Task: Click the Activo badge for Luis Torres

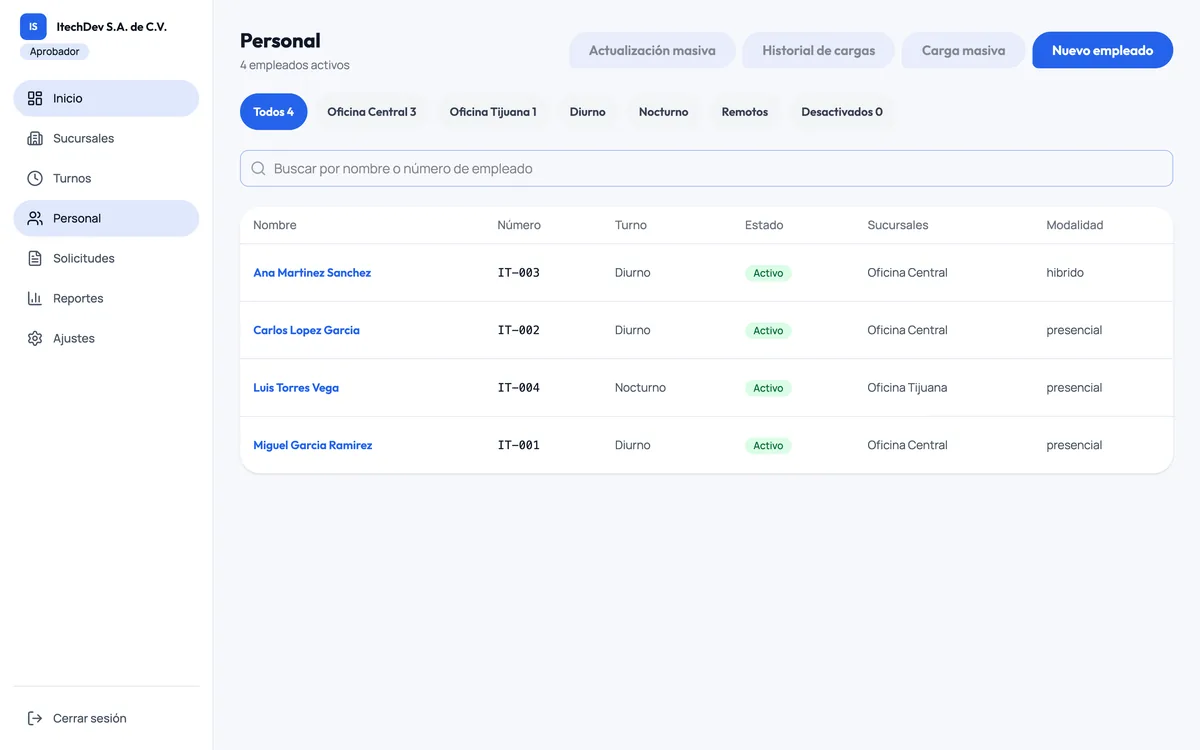Action: (x=768, y=388)
